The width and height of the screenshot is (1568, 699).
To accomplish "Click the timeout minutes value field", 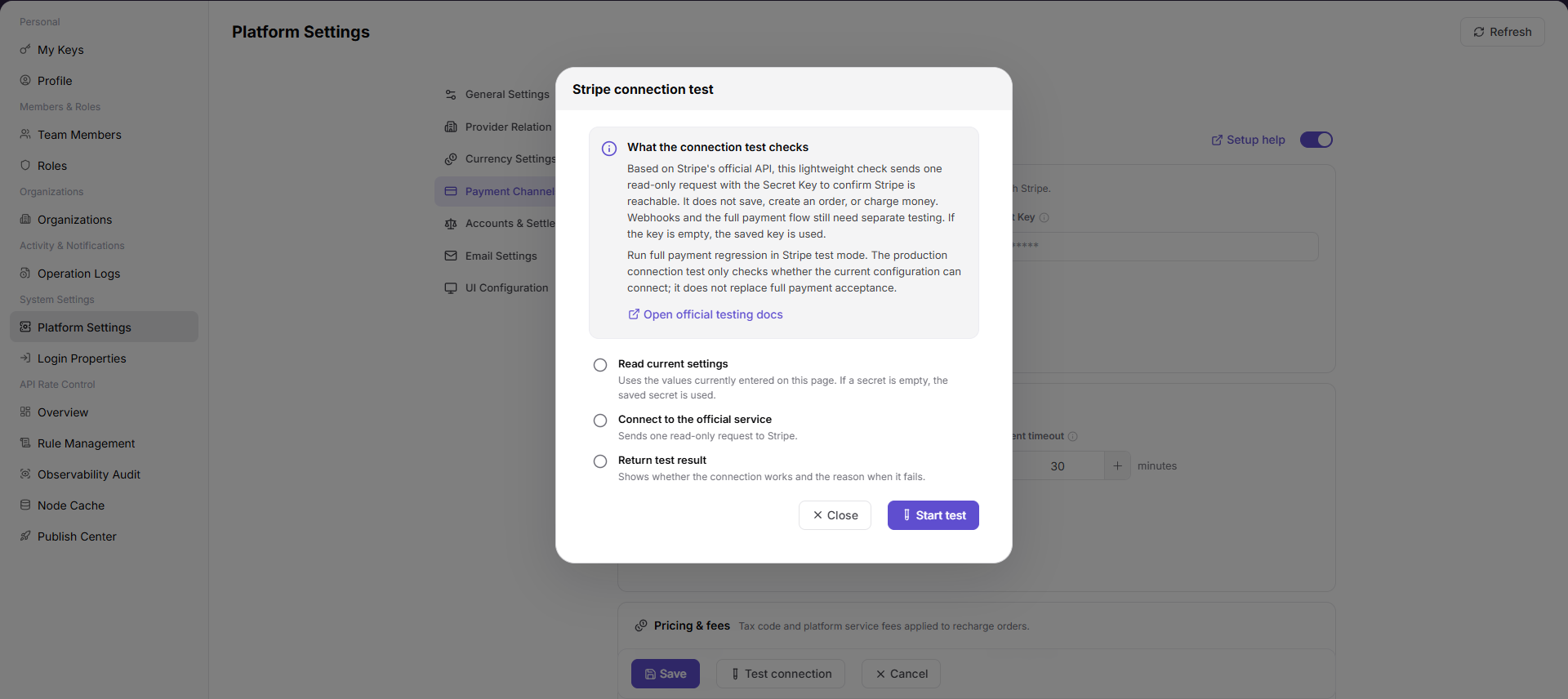I will (x=1058, y=466).
